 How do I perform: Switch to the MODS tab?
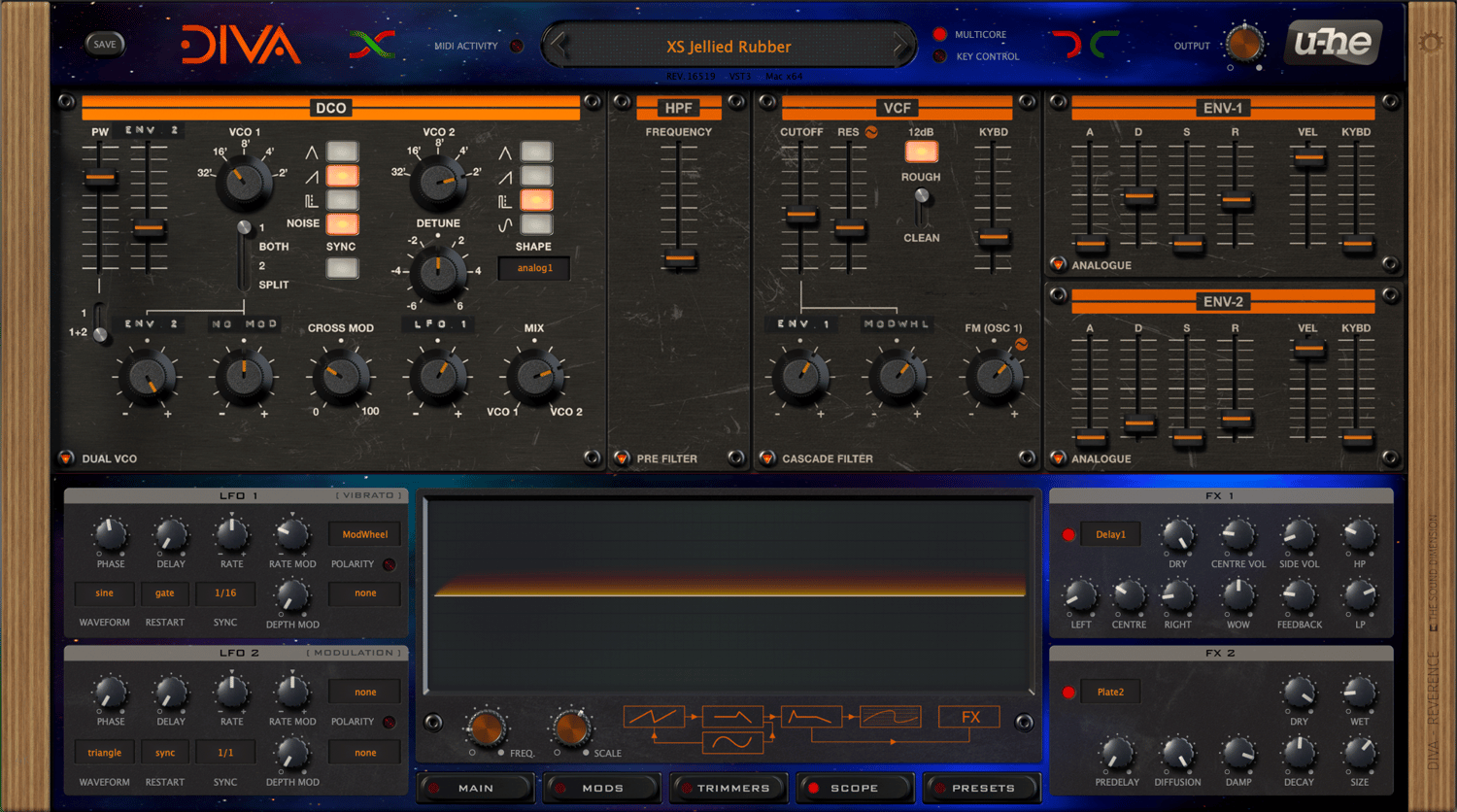pos(602,788)
